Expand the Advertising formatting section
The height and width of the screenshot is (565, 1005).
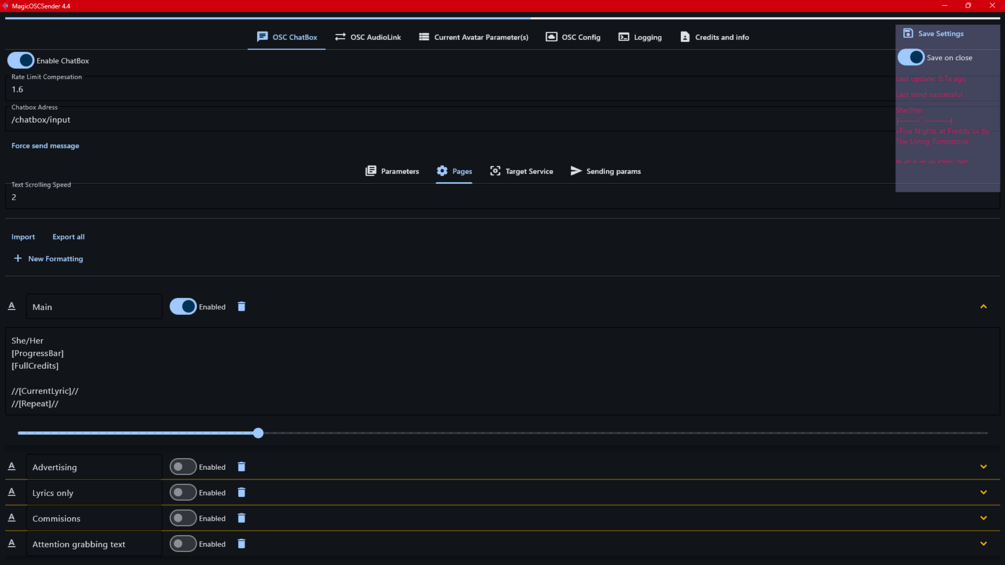click(x=983, y=466)
